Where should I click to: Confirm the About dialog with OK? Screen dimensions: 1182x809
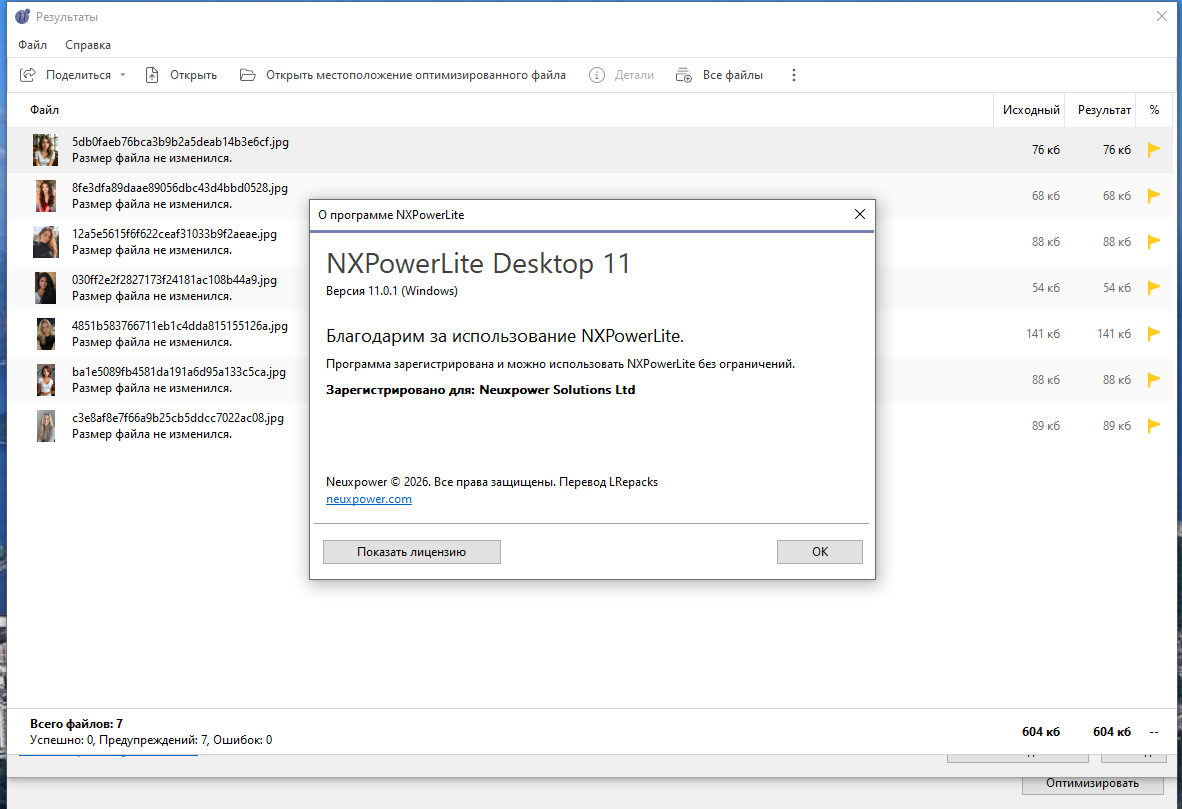coord(819,552)
